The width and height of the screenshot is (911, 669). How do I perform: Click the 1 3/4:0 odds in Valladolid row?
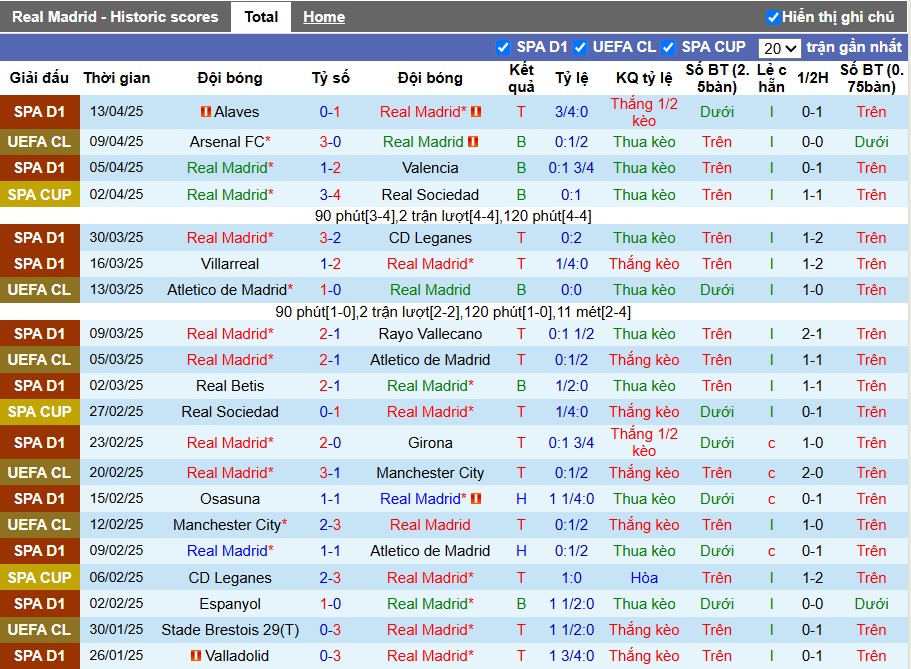[571, 656]
